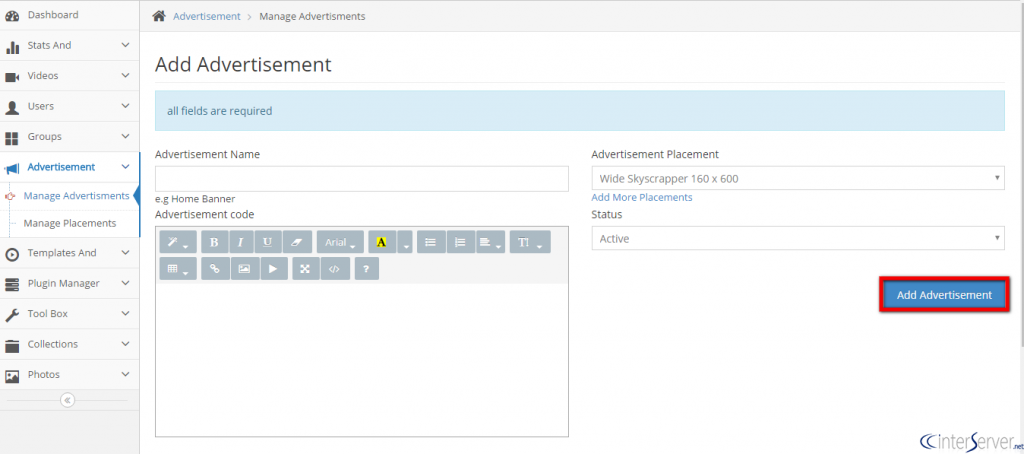Click the Dashboard gauge icon
Screen dimensions: 1024x454
12,16
